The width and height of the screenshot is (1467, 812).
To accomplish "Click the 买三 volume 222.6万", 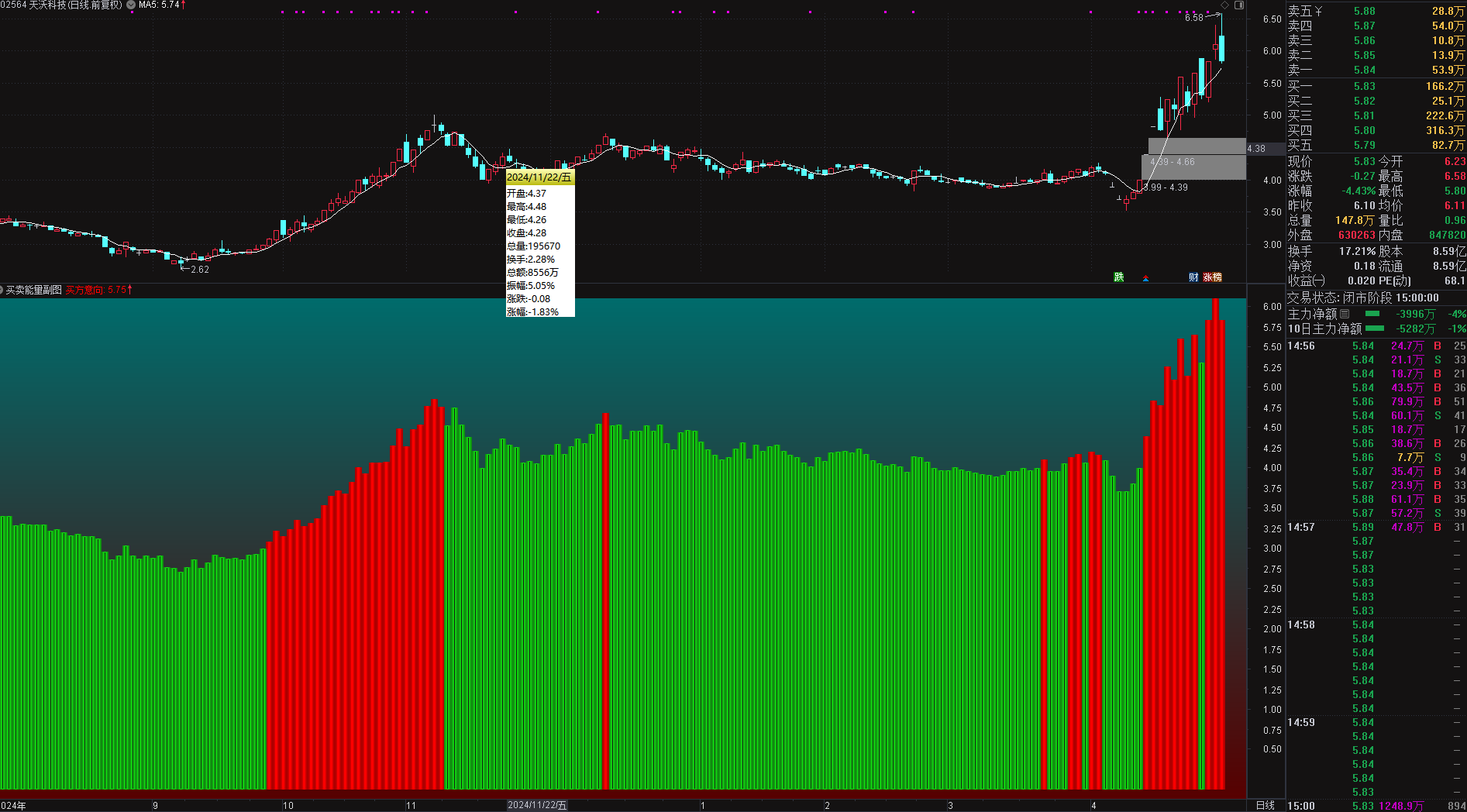I will coord(1445,115).
